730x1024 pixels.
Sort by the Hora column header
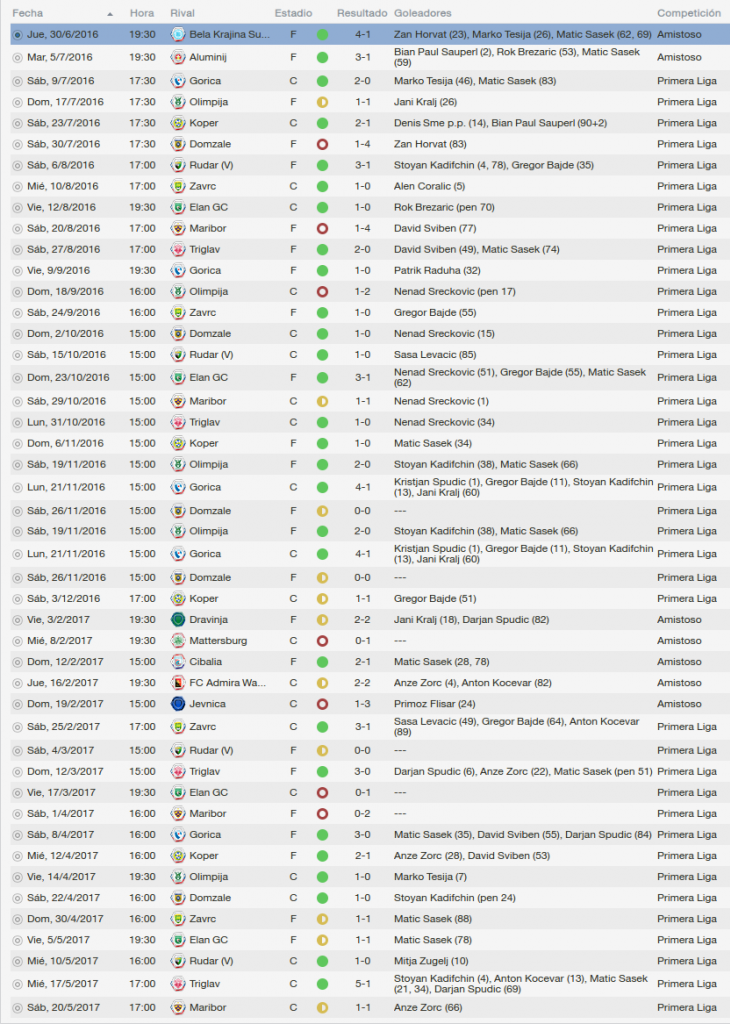tap(142, 13)
